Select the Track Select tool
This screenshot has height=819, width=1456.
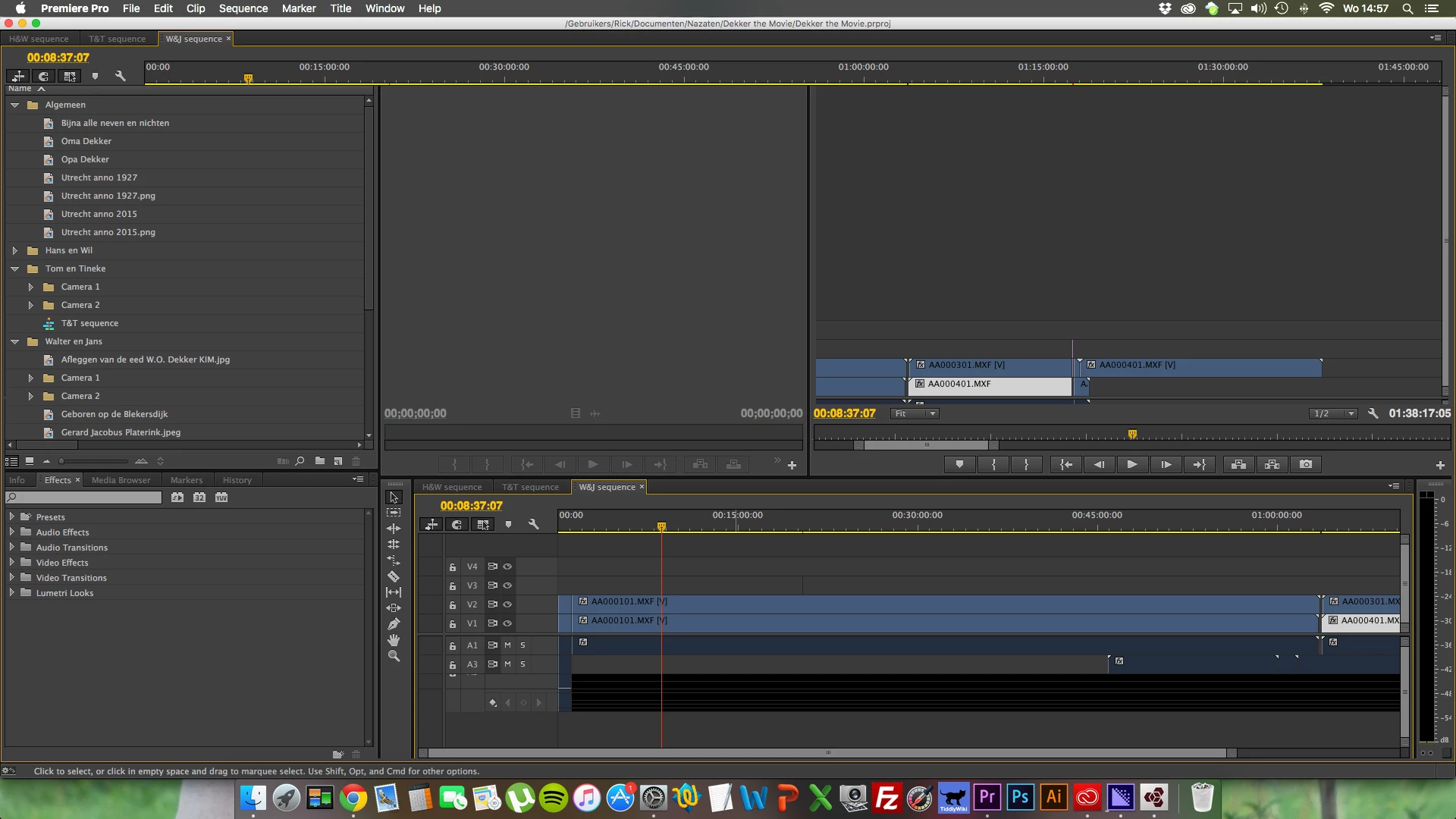click(x=394, y=513)
